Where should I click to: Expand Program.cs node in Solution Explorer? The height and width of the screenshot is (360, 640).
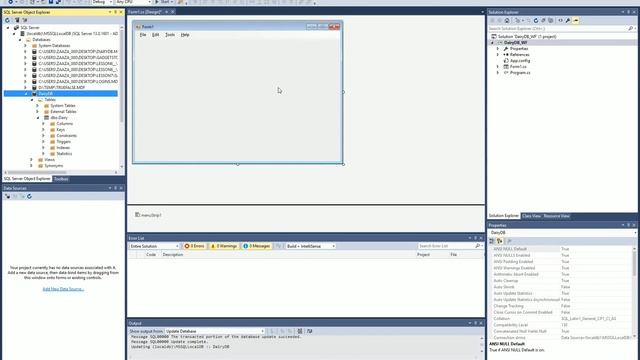498,73
